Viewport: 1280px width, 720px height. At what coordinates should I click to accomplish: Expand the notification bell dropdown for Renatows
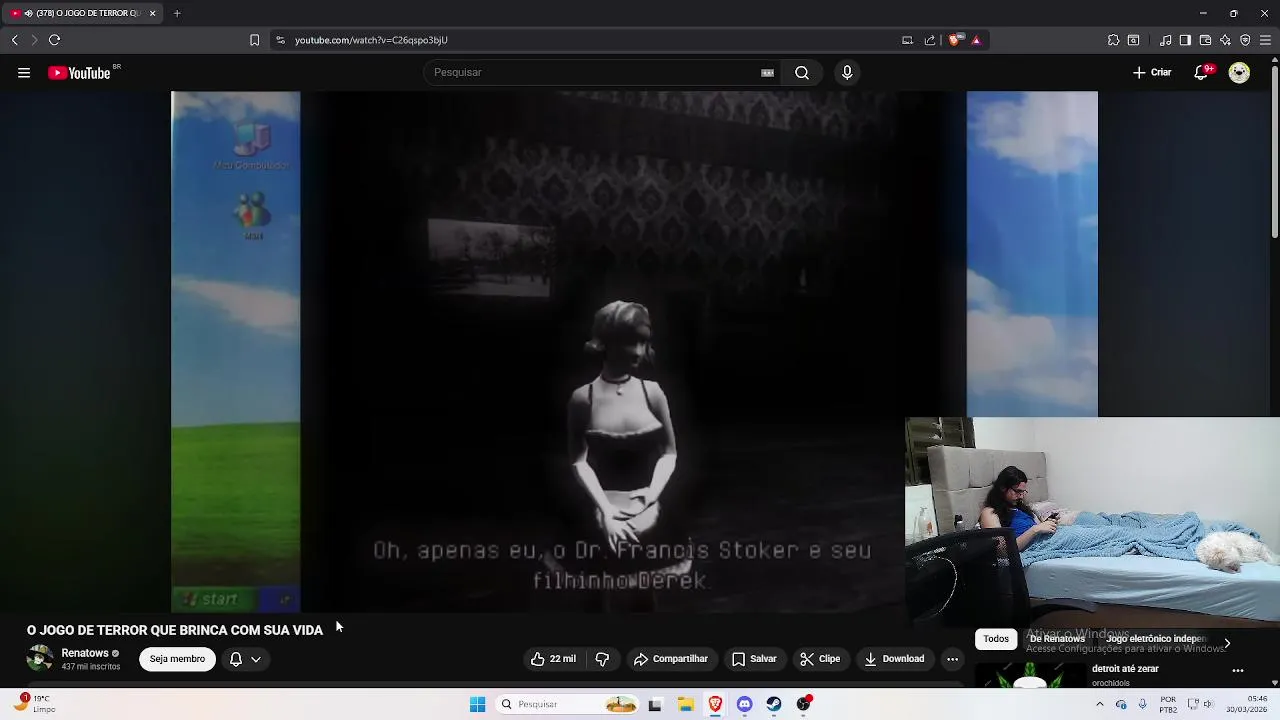245,659
